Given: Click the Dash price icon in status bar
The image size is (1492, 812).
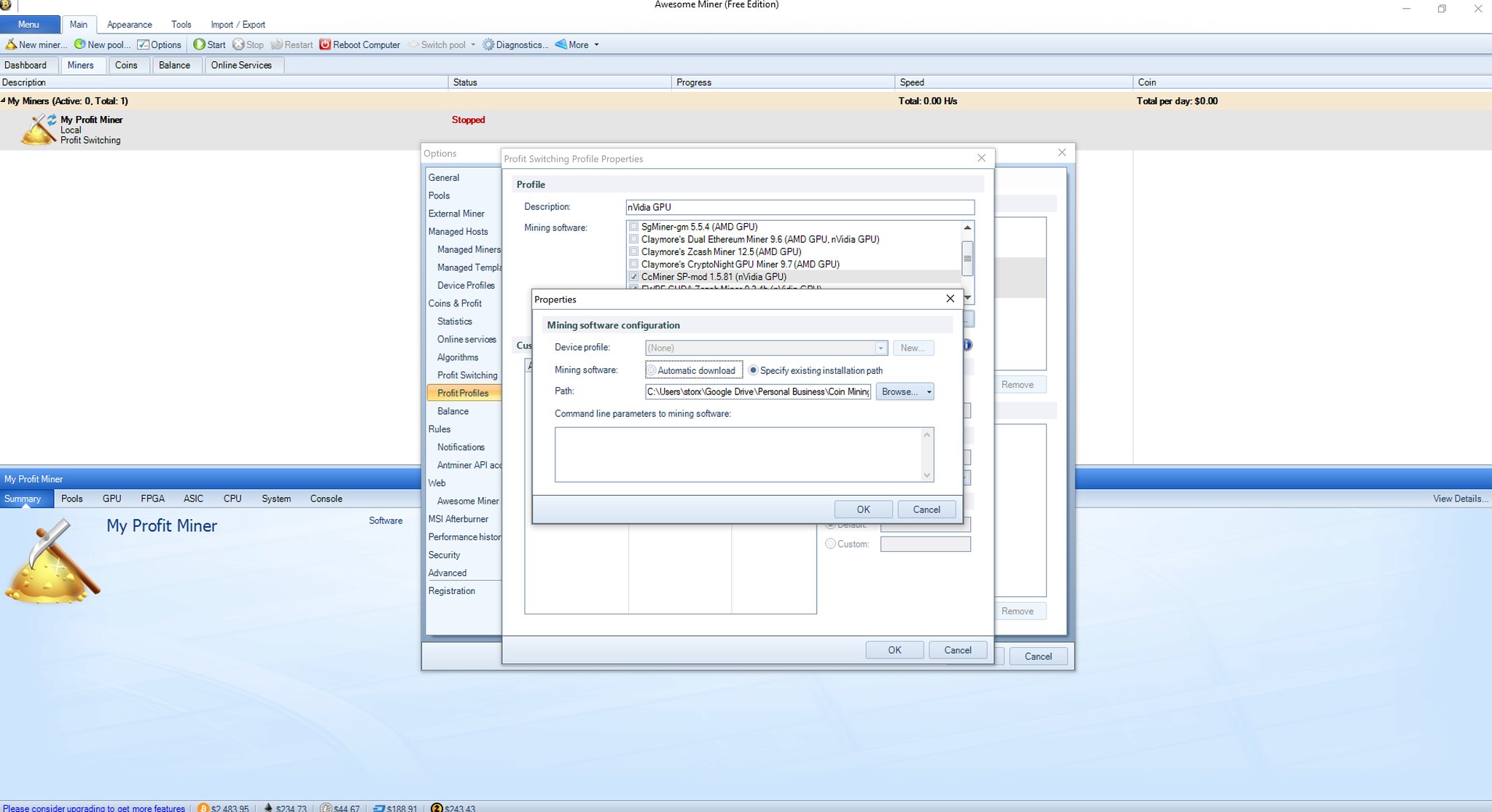Looking at the screenshot, I should coord(379,808).
